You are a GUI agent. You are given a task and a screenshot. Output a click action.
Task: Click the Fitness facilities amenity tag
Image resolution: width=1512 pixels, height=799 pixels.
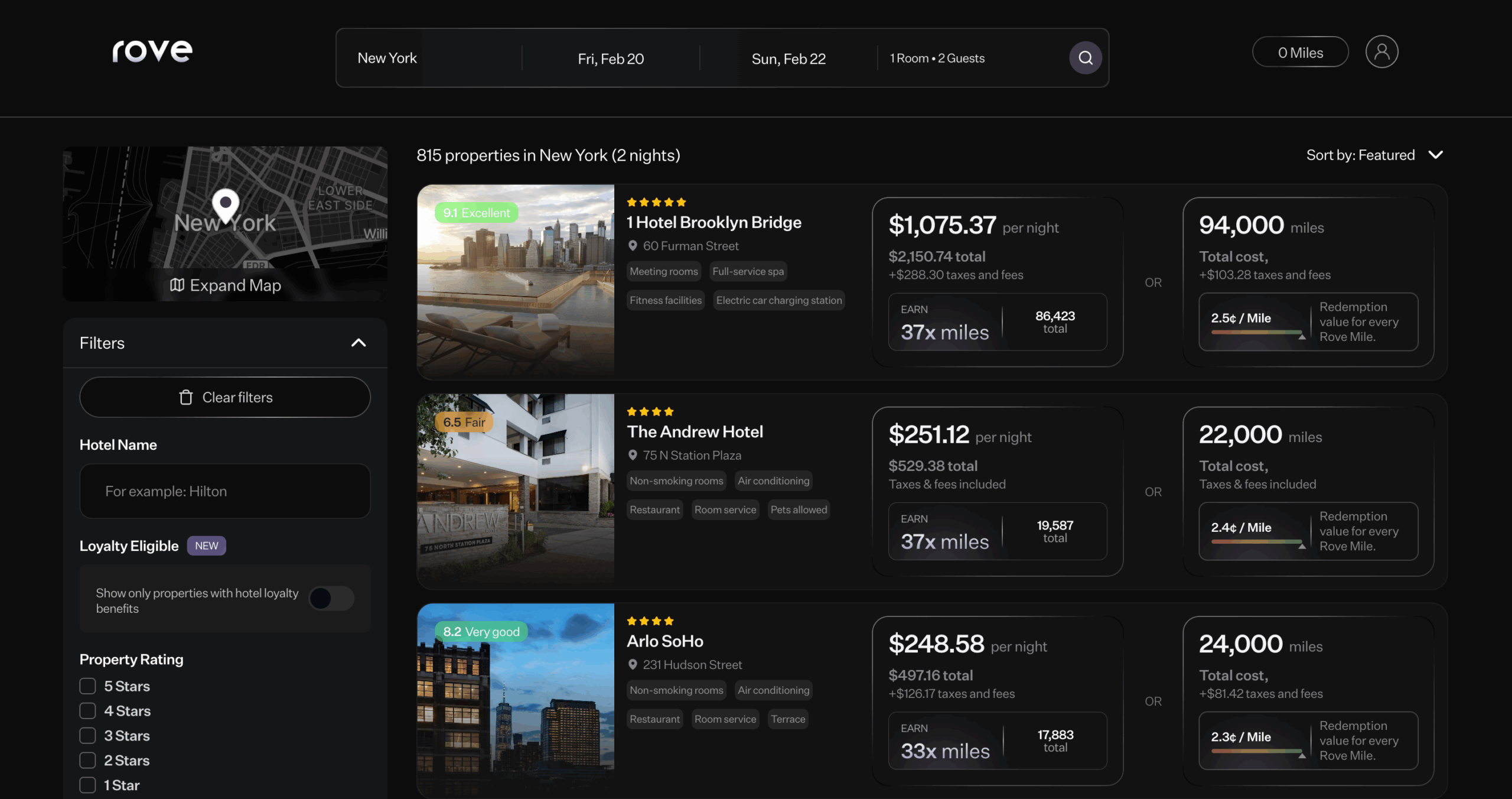pos(666,300)
